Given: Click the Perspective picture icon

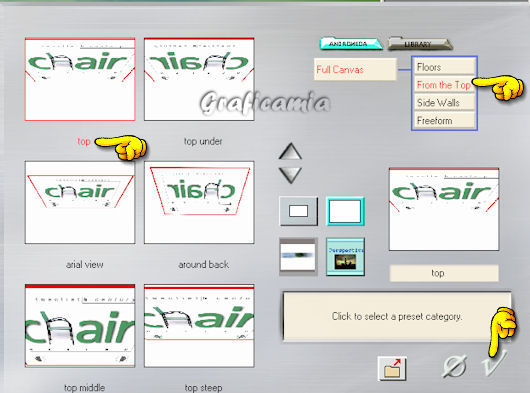Looking at the screenshot, I should tap(345, 257).
